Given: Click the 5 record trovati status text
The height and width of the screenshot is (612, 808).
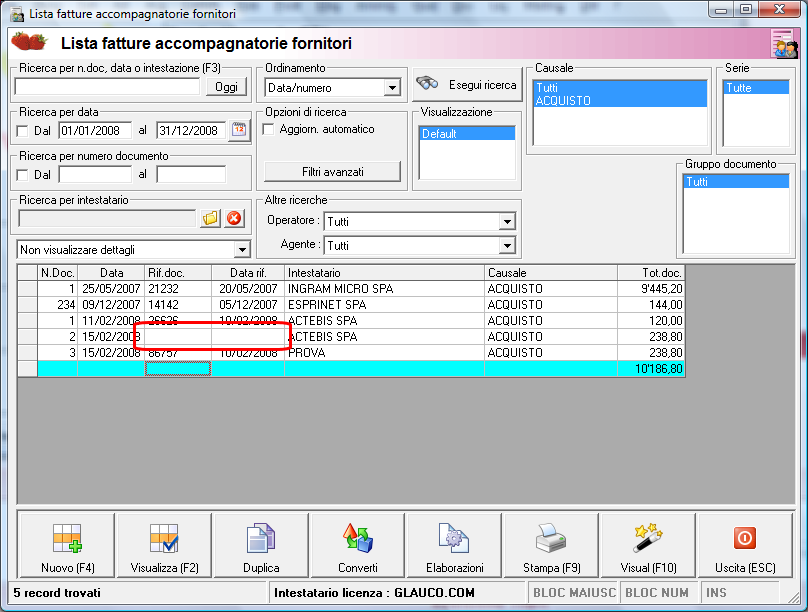Looking at the screenshot, I should (x=57, y=593).
